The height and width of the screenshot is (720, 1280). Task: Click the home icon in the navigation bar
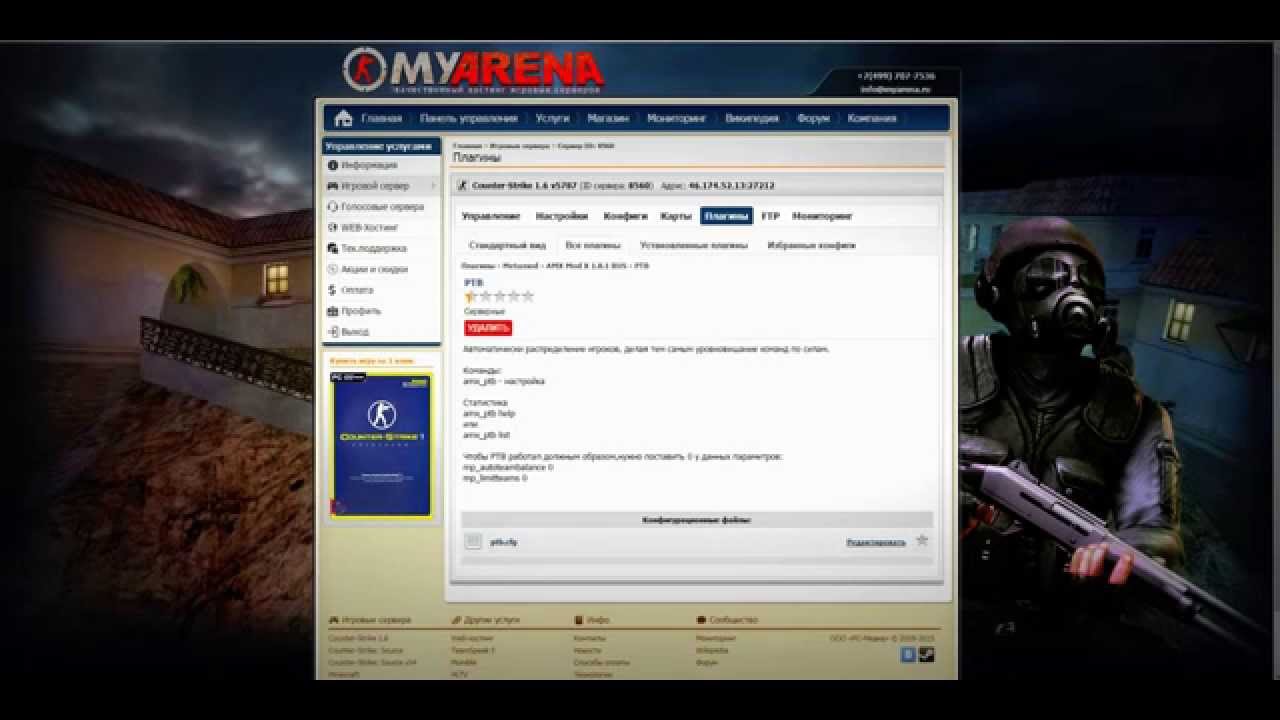point(343,118)
